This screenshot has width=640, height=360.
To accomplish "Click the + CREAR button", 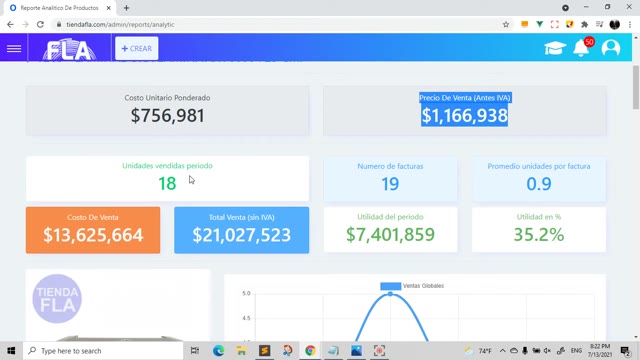I will pos(137,49).
